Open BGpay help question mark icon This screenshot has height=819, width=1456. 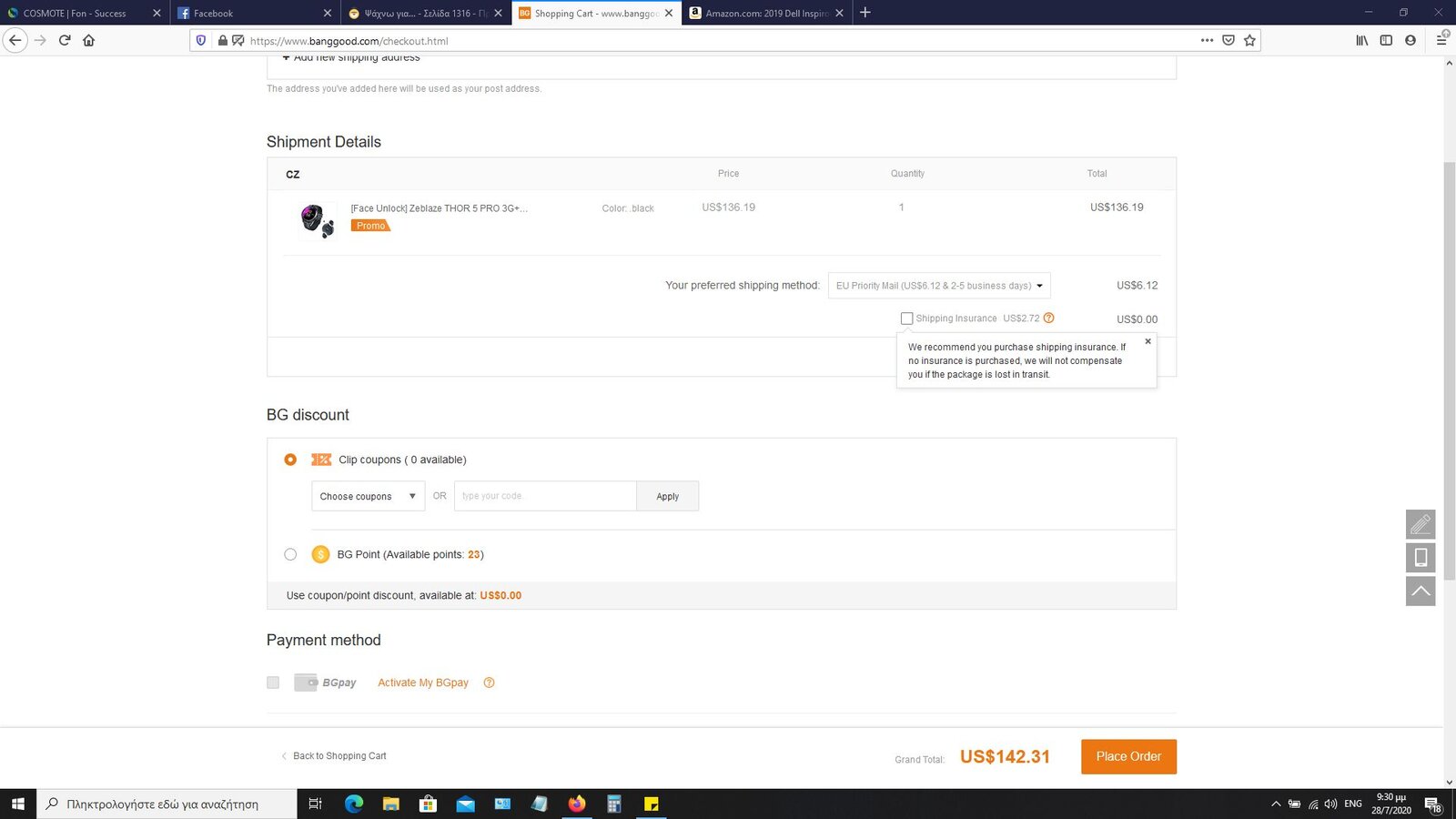click(x=489, y=682)
